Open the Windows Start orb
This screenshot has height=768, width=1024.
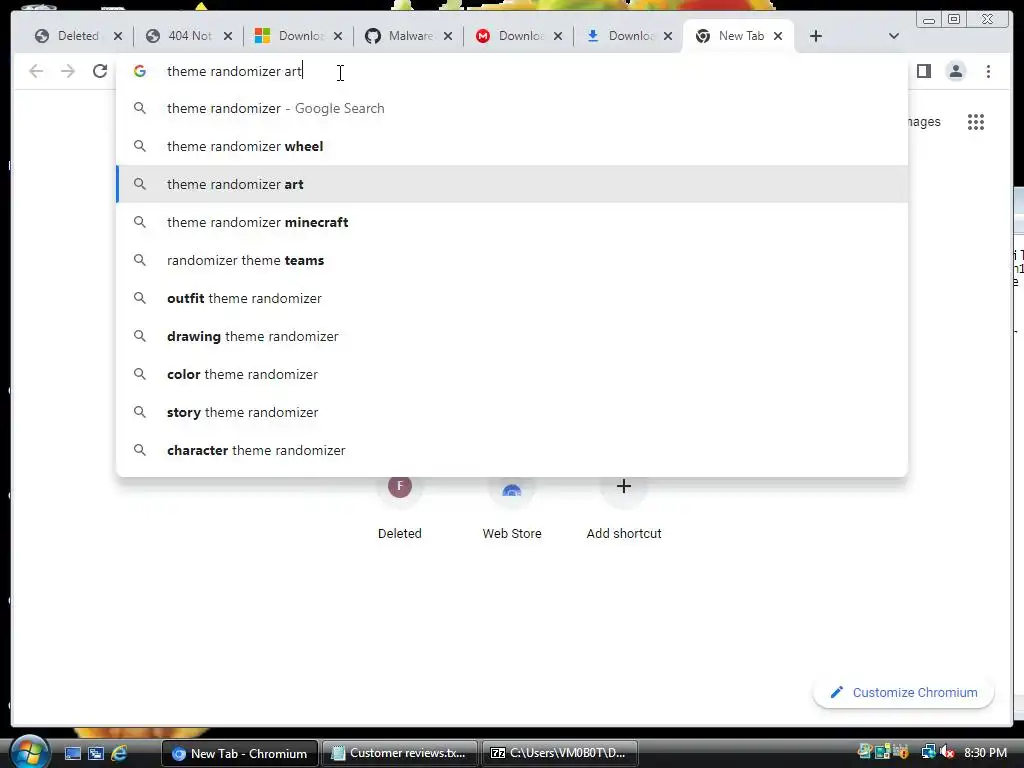coord(29,752)
